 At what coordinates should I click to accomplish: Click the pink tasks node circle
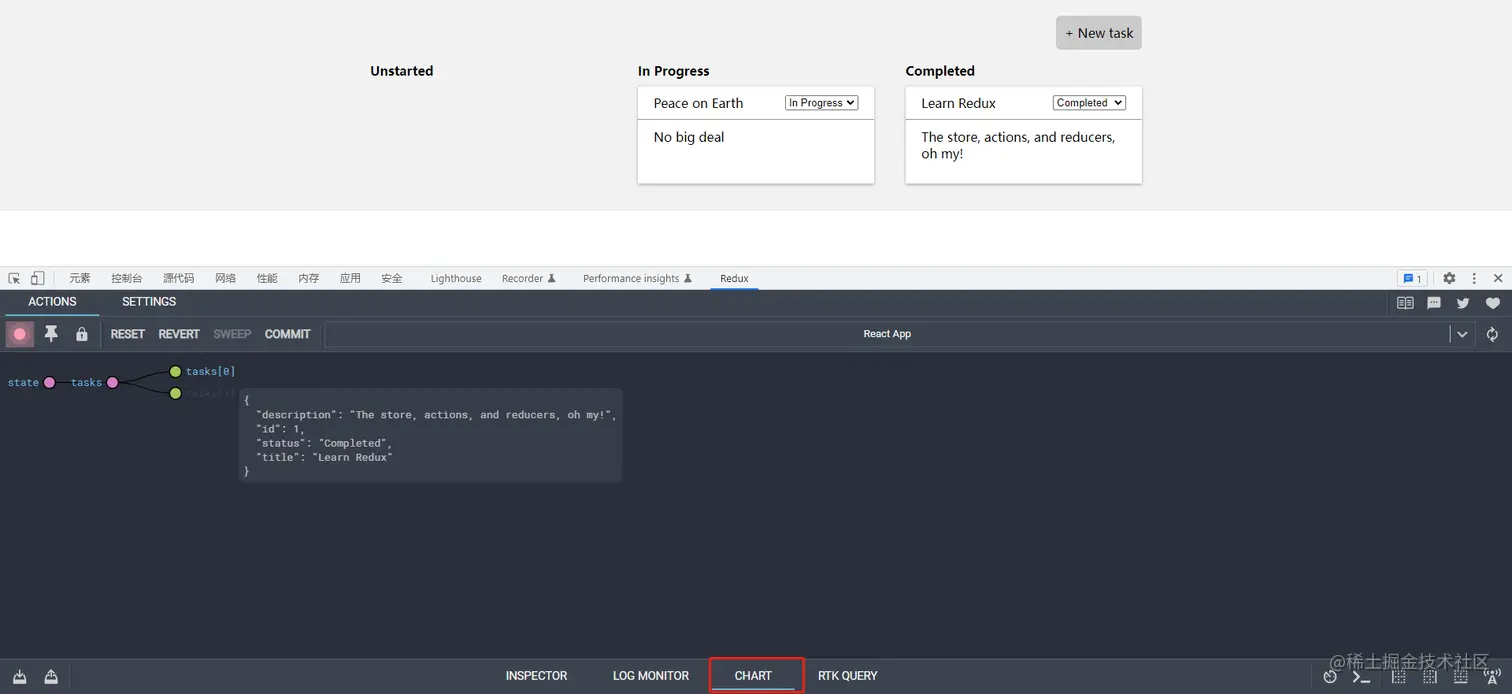click(113, 382)
